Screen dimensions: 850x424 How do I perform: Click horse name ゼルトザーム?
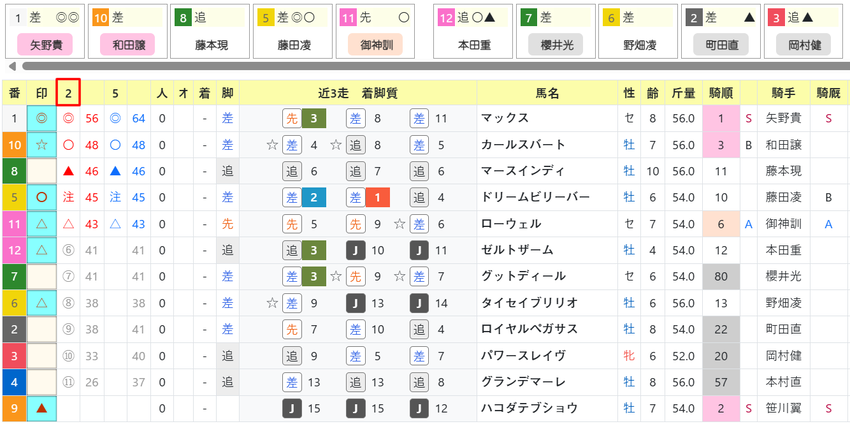click(x=517, y=250)
